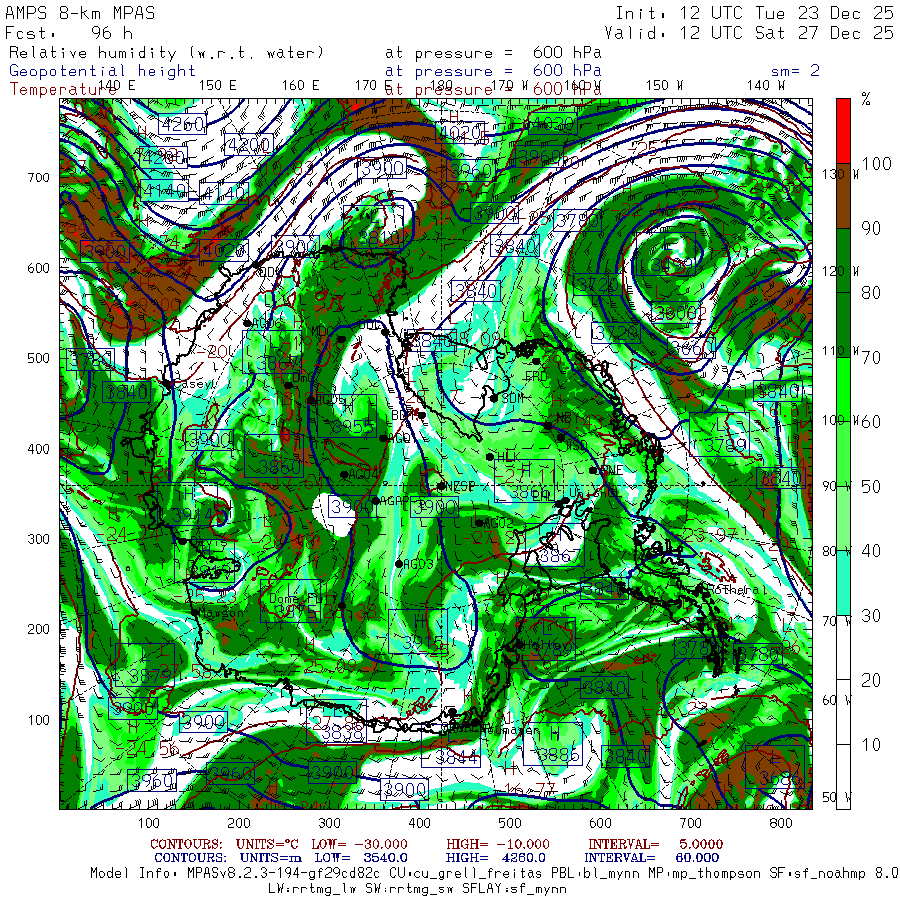Viewport: 900px width, 900px height.
Task: Click the 'sm= 2' smoothing label
Action: point(795,71)
